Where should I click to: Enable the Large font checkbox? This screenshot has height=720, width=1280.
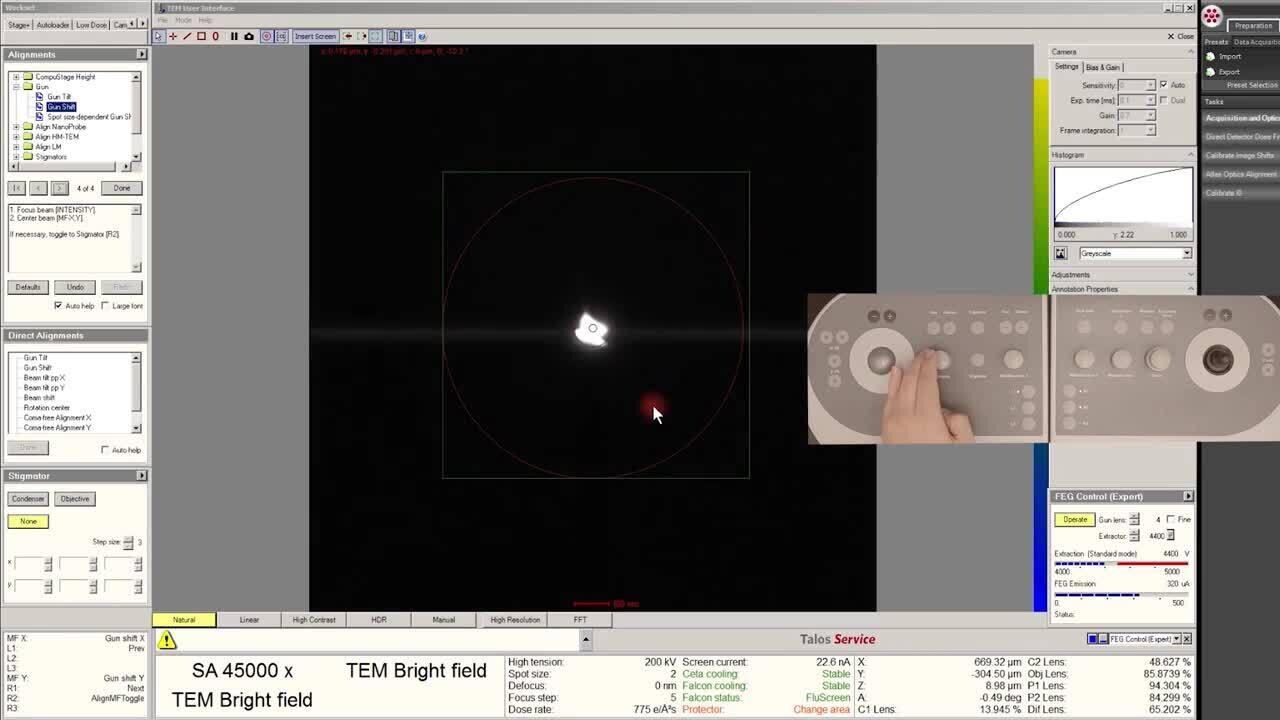tap(106, 306)
